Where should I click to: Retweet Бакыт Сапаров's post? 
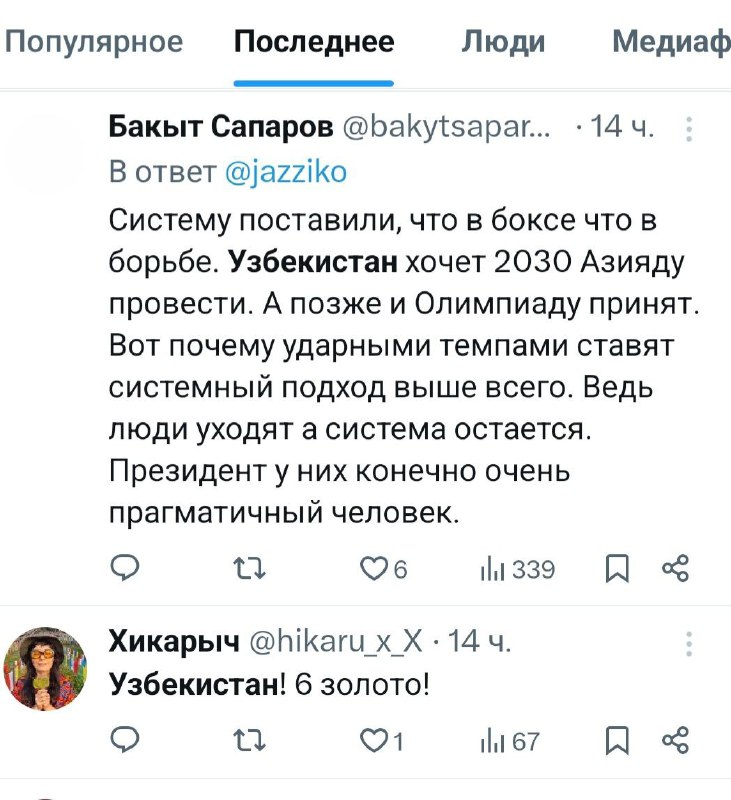(249, 569)
